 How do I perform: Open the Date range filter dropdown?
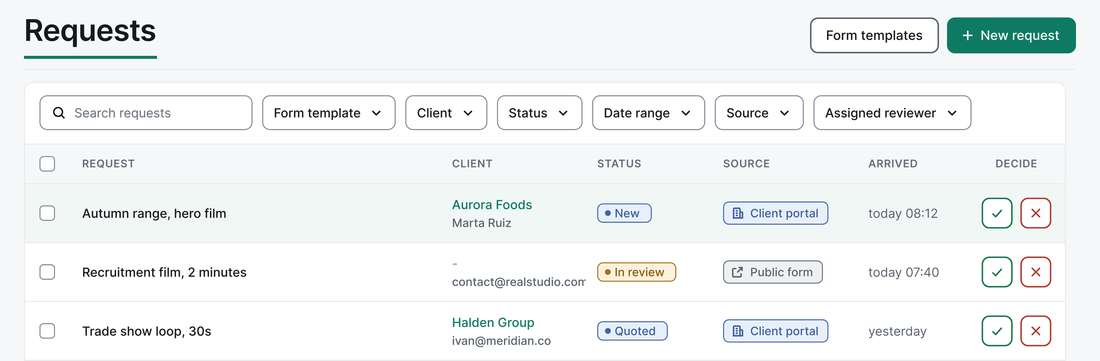648,113
